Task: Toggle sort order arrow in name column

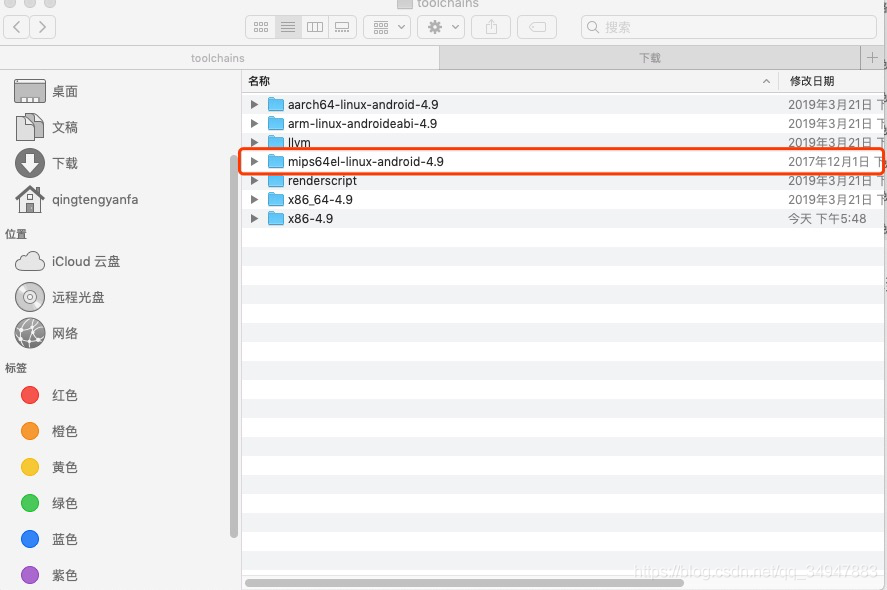Action: click(x=766, y=81)
